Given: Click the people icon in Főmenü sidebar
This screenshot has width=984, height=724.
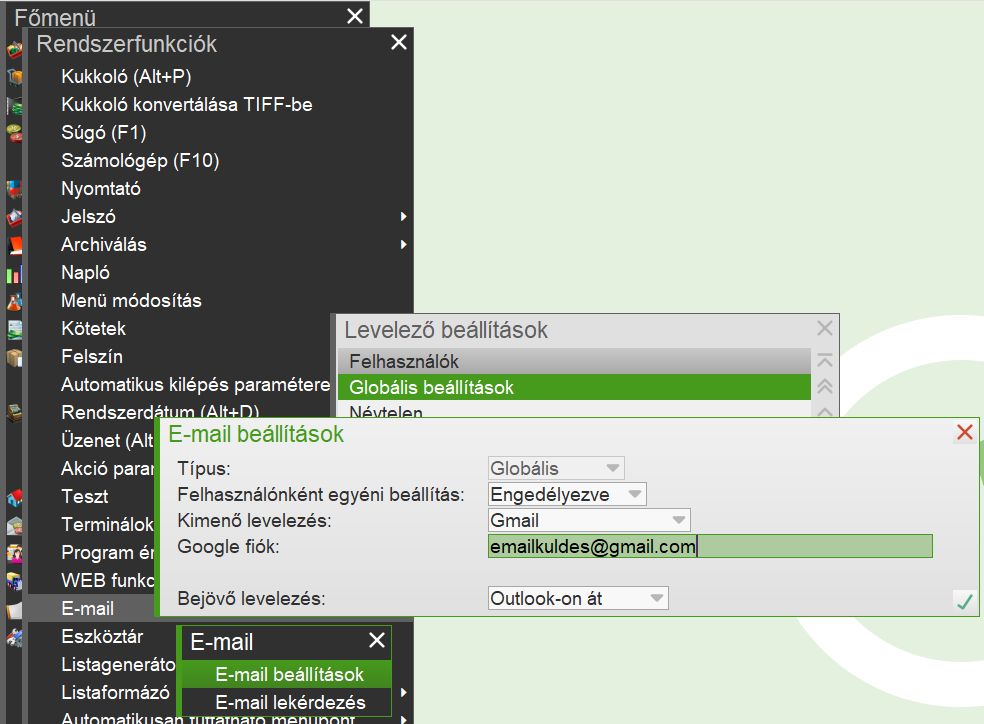Looking at the screenshot, I should [x=14, y=553].
